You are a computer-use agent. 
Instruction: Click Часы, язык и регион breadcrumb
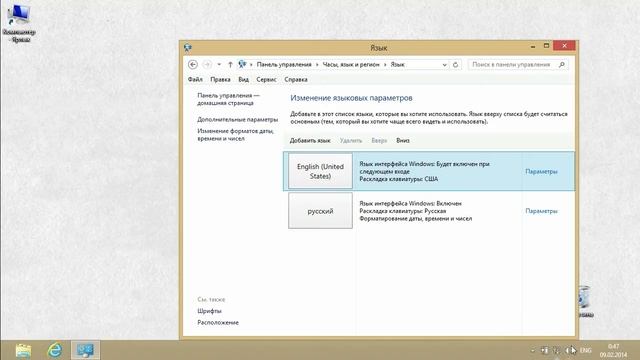(351, 64)
